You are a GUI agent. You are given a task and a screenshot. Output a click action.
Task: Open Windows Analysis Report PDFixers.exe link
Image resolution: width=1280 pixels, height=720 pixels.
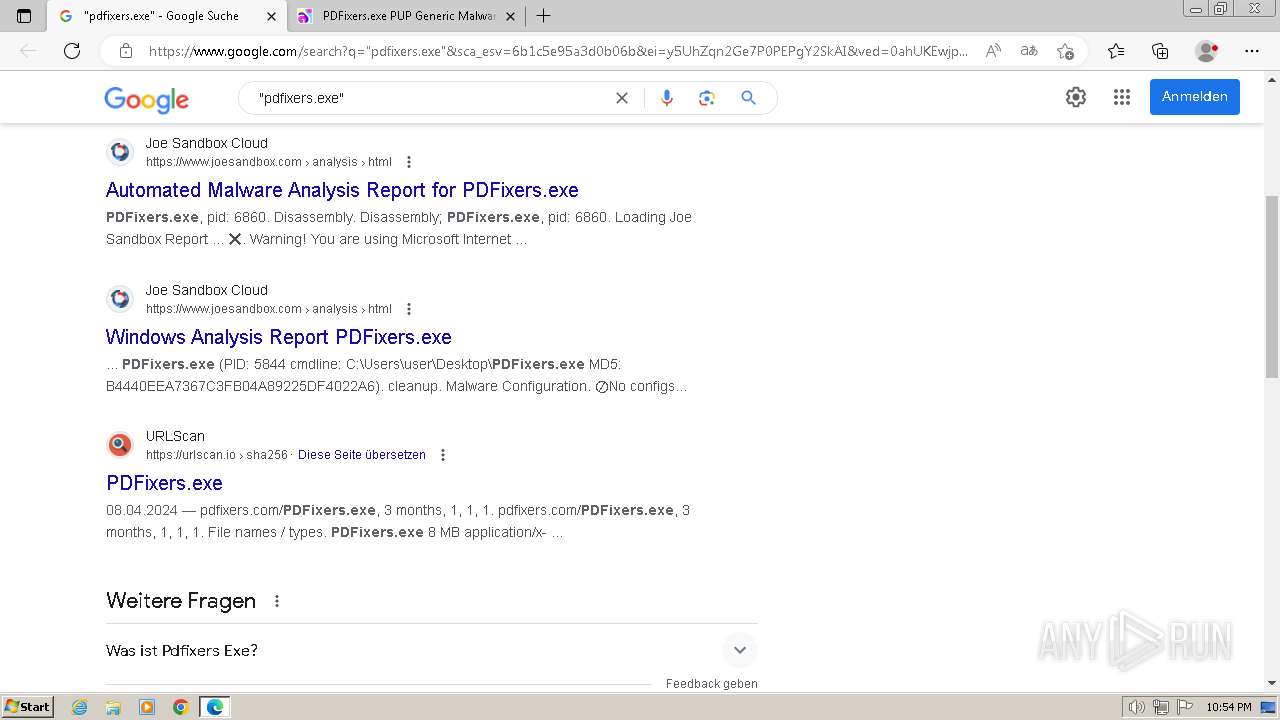(279, 337)
